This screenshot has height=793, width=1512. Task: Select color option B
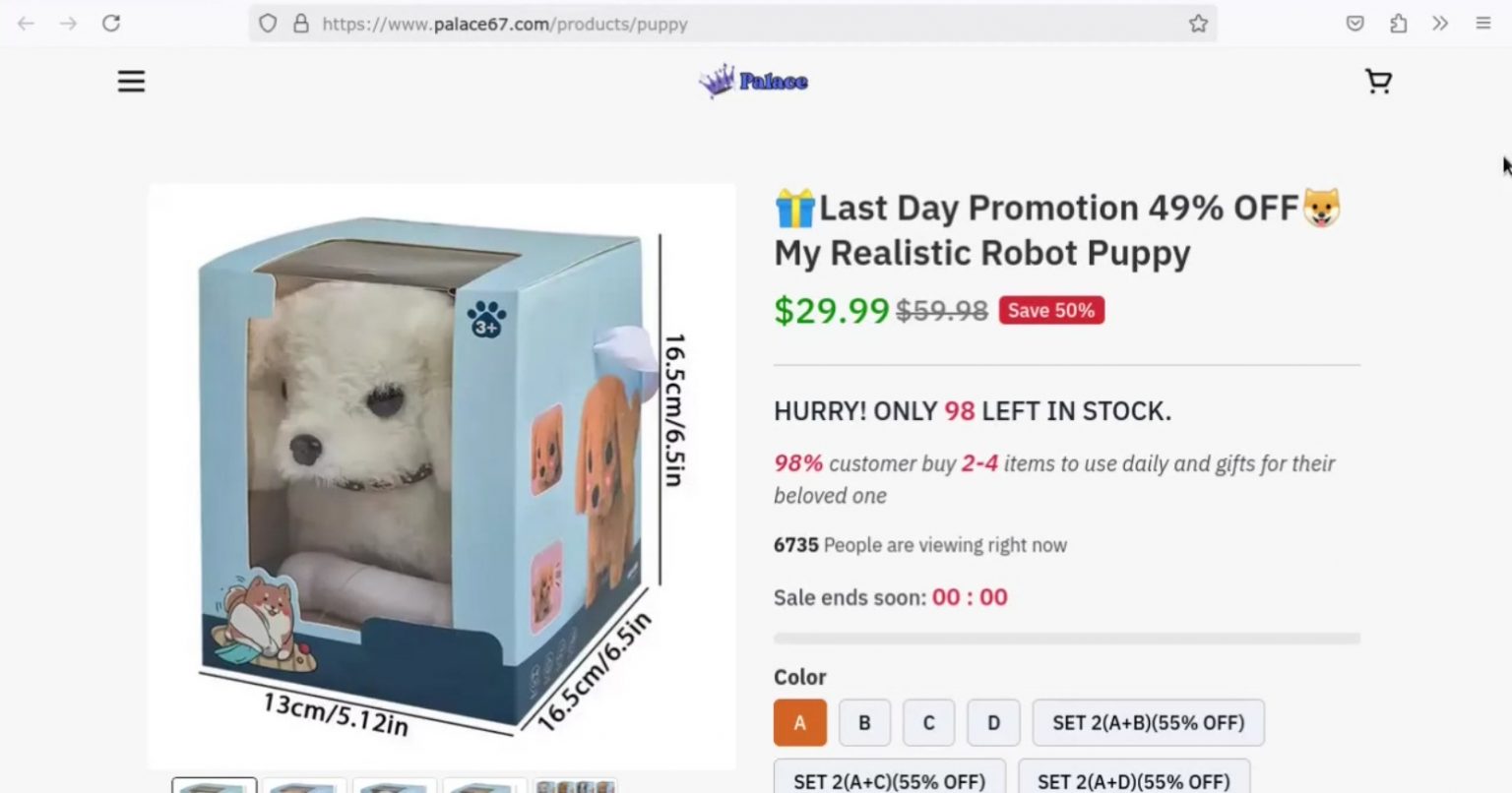(x=864, y=722)
